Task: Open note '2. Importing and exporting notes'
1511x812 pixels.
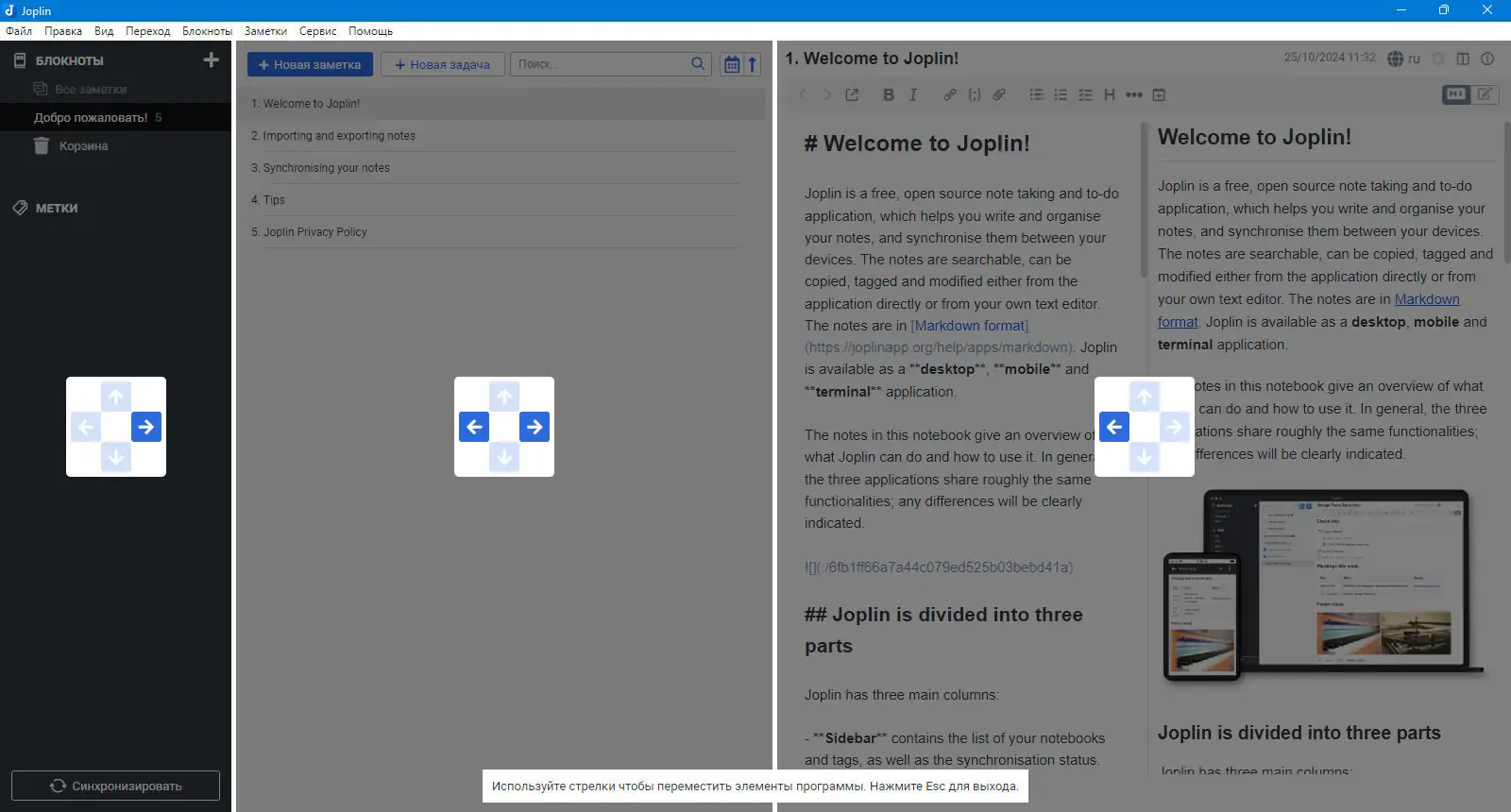Action: (501, 136)
